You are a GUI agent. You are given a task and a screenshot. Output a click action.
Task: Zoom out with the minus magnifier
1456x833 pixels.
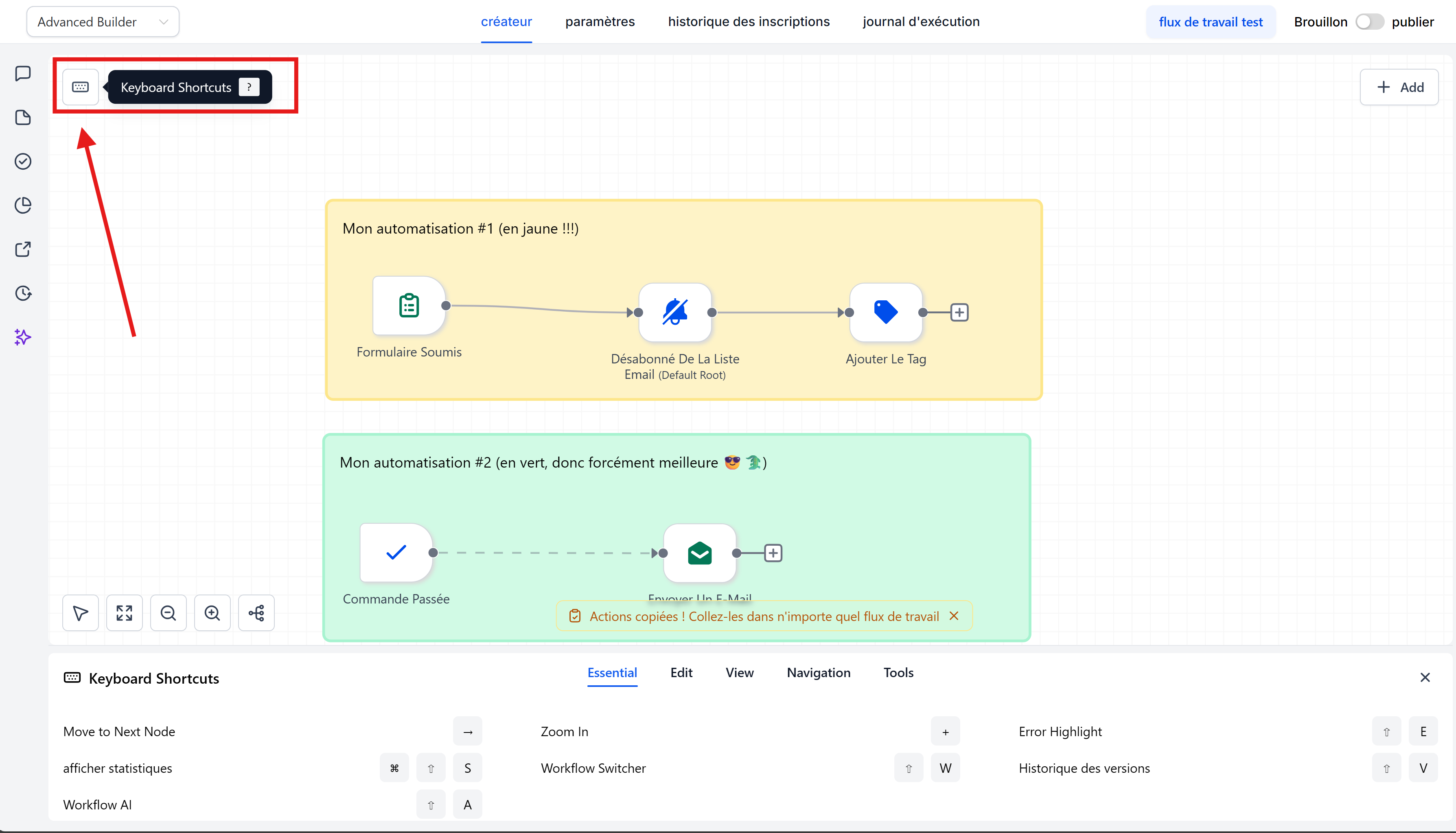168,613
